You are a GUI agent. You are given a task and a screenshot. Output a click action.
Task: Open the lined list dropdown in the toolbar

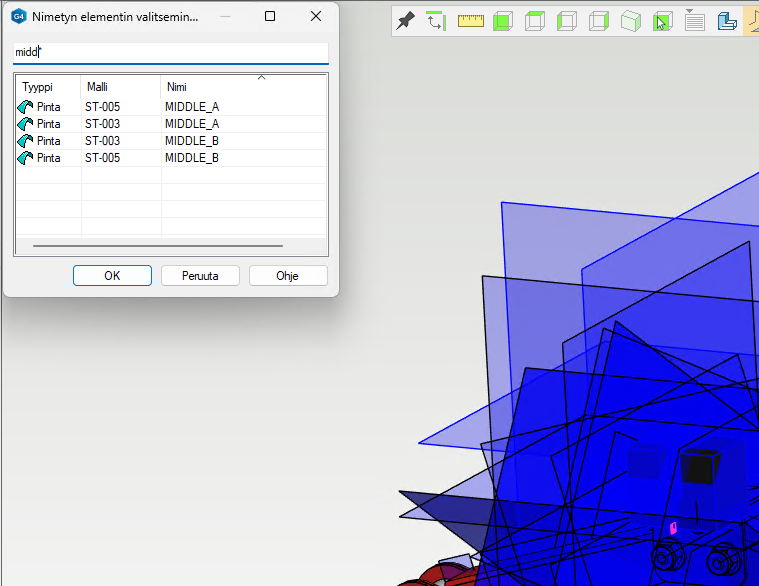coord(695,21)
